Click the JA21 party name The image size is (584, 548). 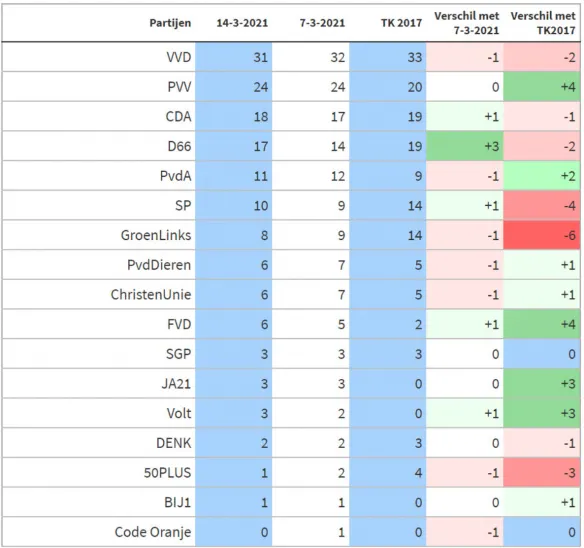[176, 384]
